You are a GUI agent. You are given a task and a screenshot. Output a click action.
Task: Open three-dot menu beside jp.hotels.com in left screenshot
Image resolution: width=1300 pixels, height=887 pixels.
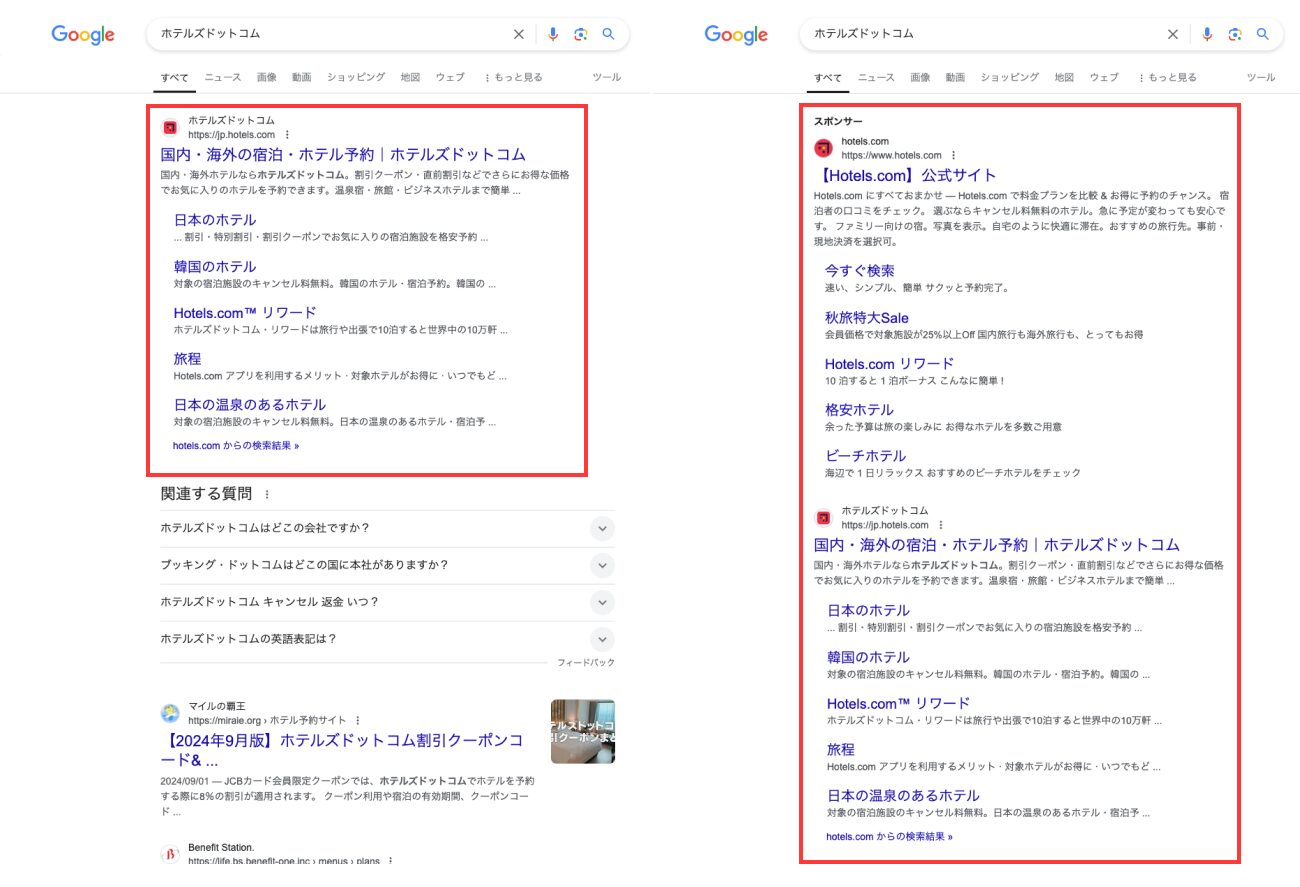click(x=288, y=134)
